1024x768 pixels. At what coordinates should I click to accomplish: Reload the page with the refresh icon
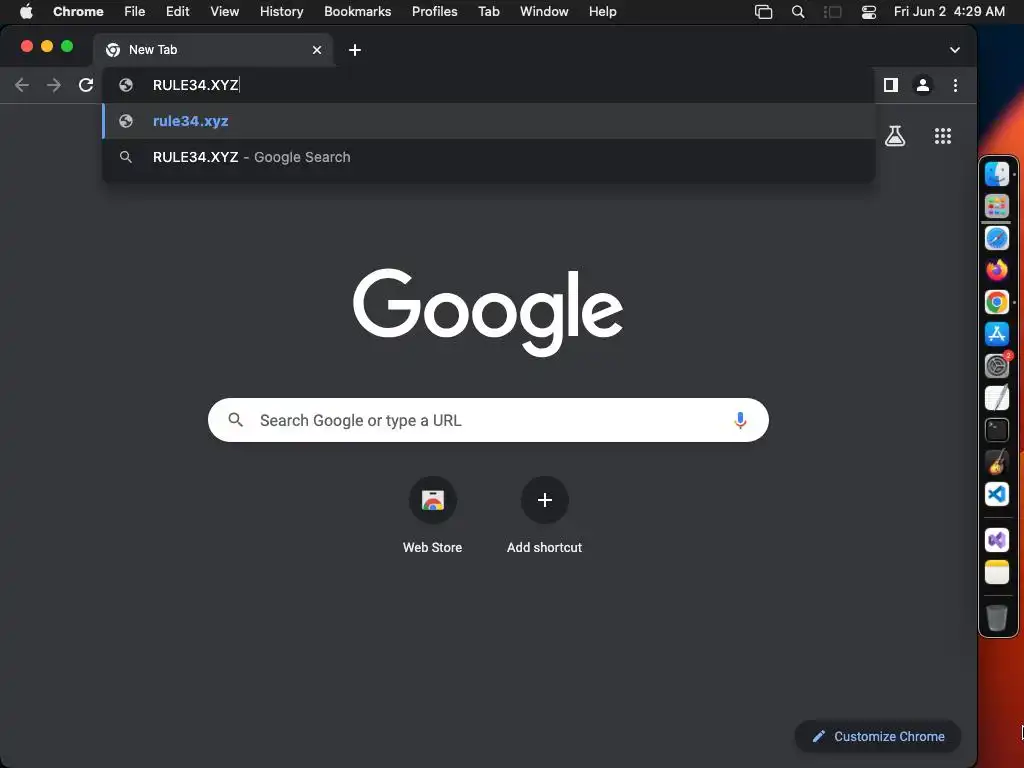click(86, 85)
